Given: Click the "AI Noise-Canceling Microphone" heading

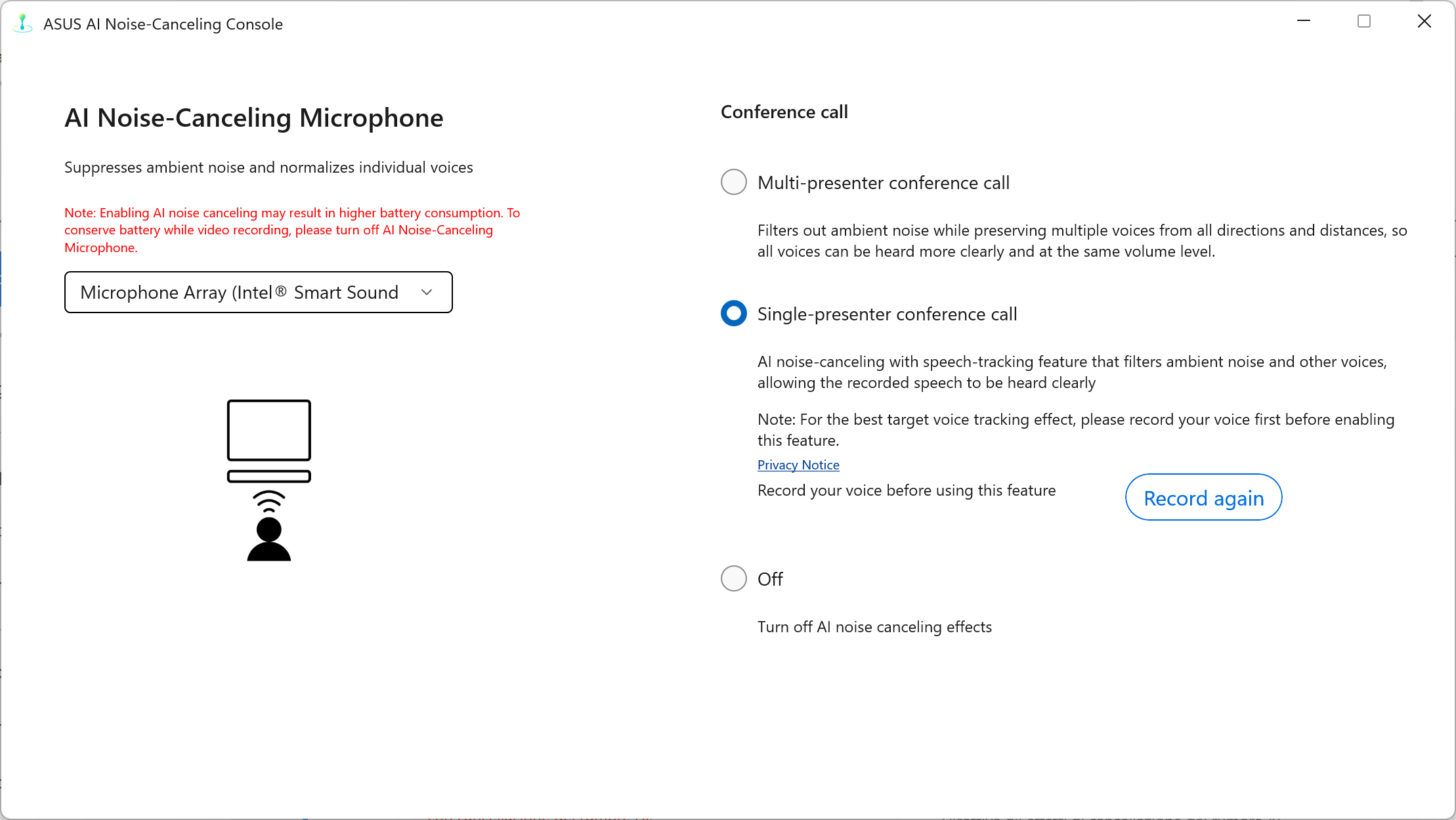Looking at the screenshot, I should (253, 118).
